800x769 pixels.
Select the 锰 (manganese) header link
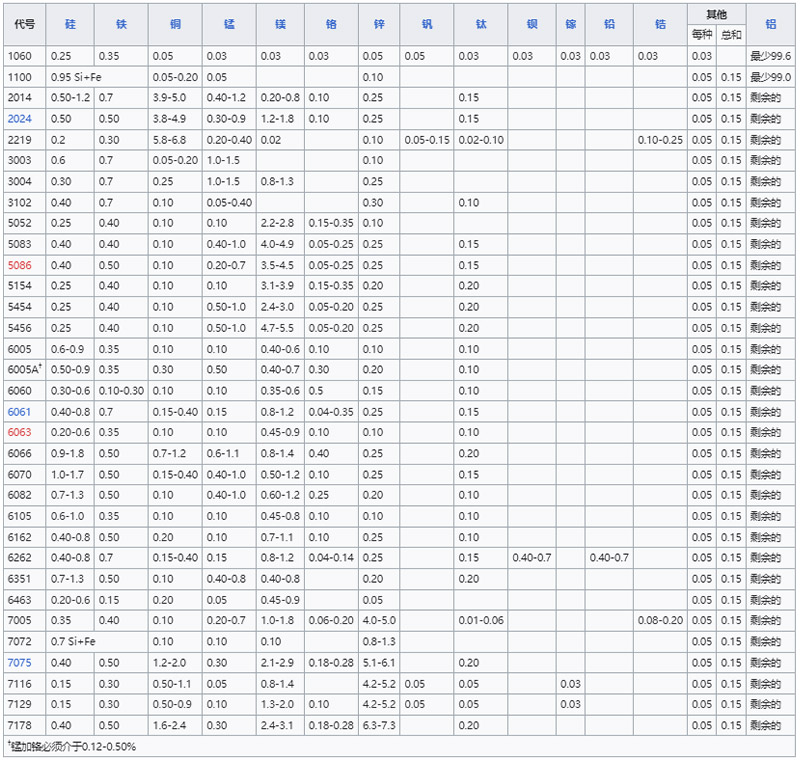pos(227,24)
